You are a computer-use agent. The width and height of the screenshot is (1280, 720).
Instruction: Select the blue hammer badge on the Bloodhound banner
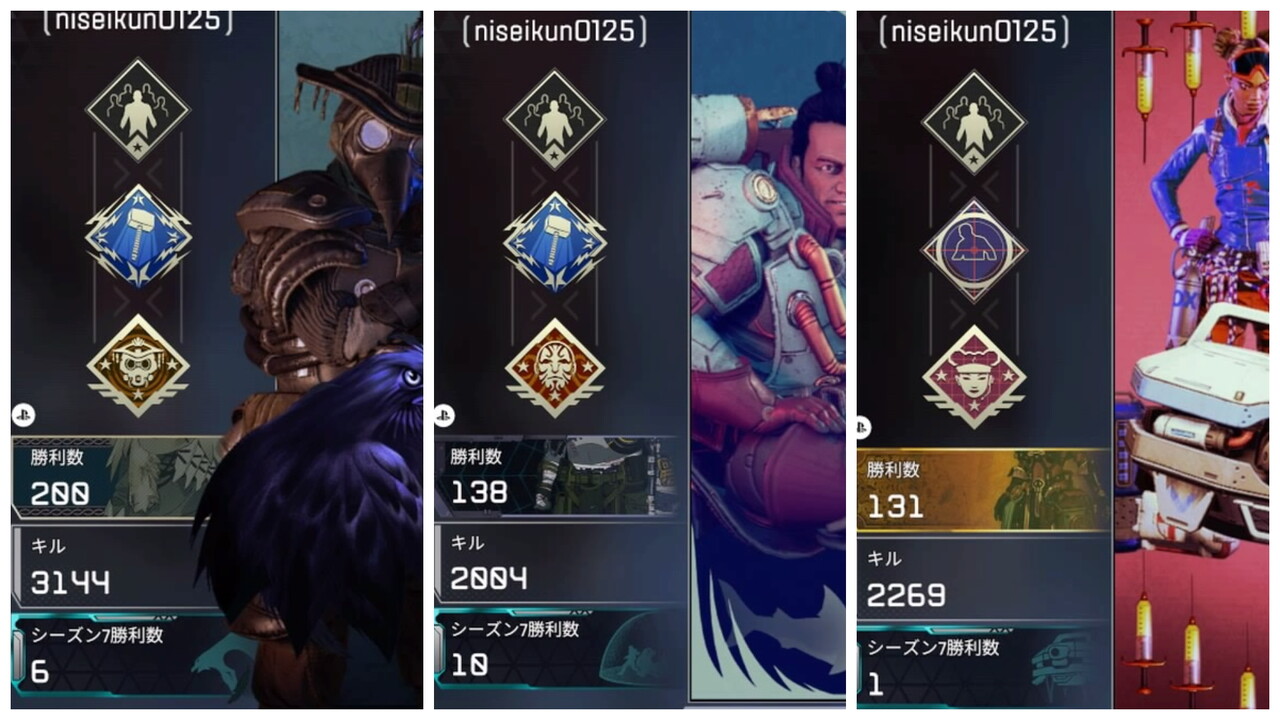138,236
